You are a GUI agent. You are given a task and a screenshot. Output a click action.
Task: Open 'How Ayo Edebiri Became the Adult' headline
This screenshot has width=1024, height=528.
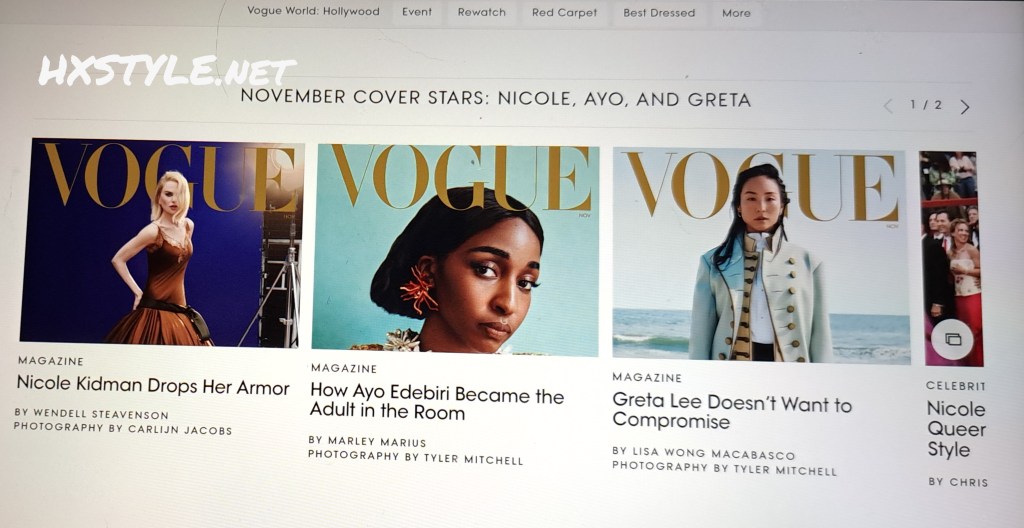tap(436, 403)
